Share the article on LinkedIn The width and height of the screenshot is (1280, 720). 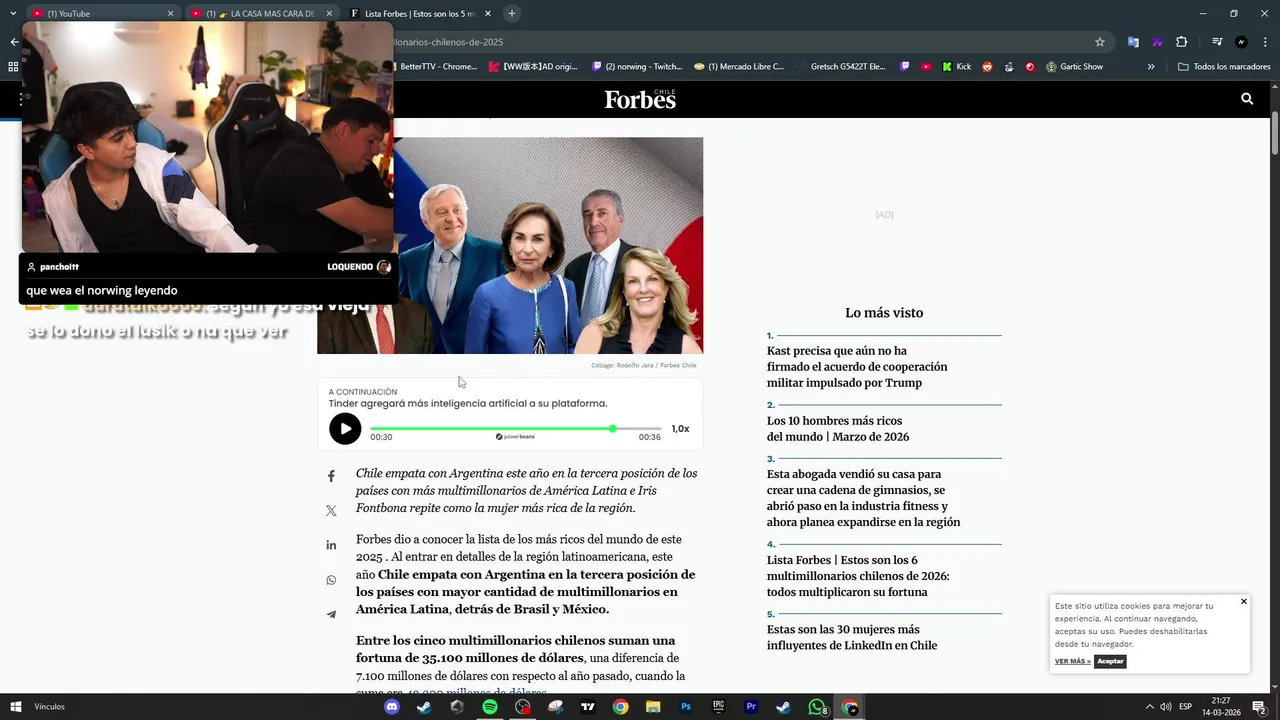click(x=331, y=545)
